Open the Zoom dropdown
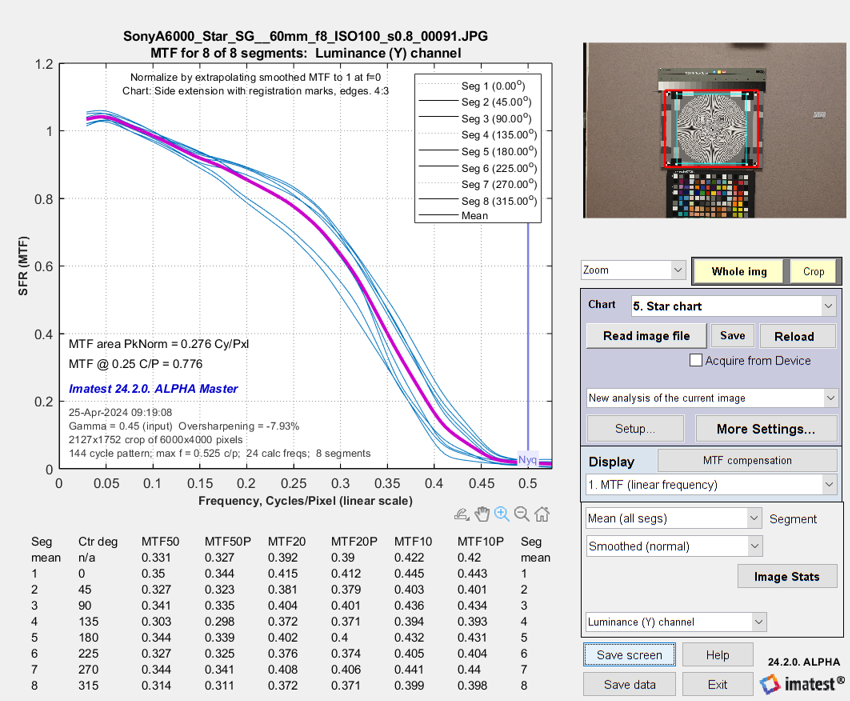This screenshot has height=701, width=850. pyautogui.click(x=633, y=270)
